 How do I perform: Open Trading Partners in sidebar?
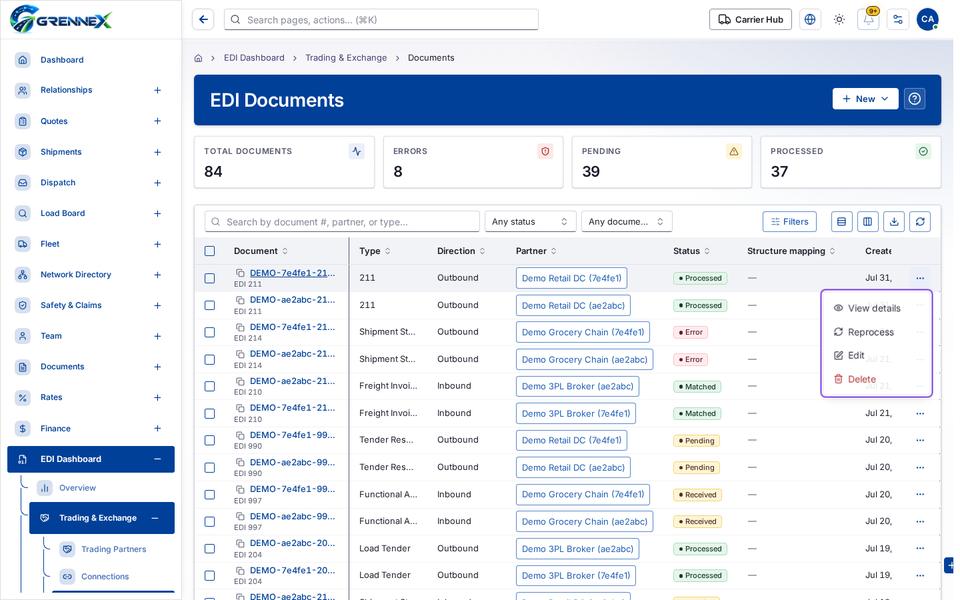click(114, 549)
